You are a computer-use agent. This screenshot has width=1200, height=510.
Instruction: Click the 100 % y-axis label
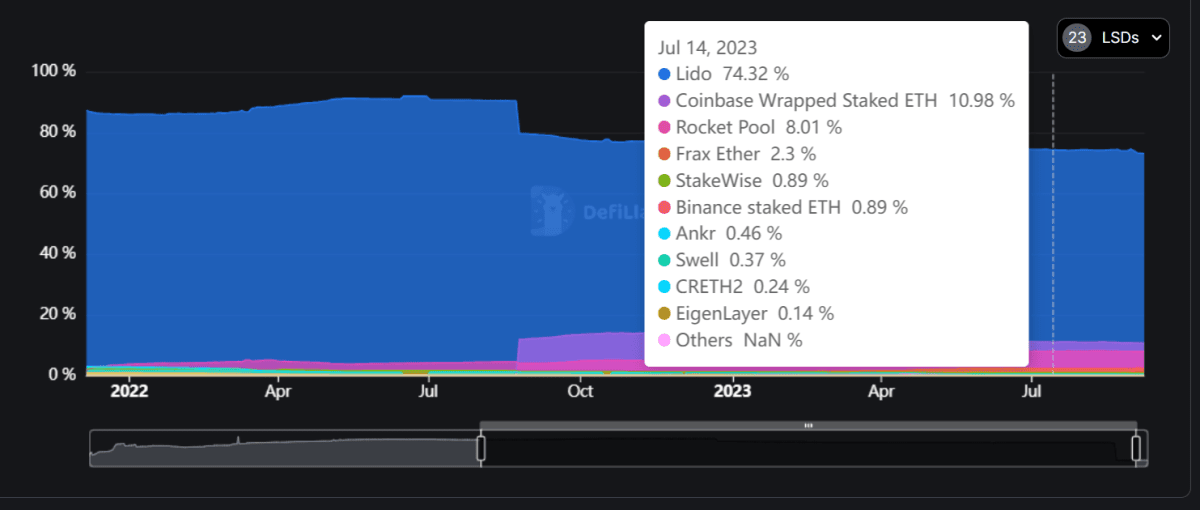pyautogui.click(x=54, y=72)
